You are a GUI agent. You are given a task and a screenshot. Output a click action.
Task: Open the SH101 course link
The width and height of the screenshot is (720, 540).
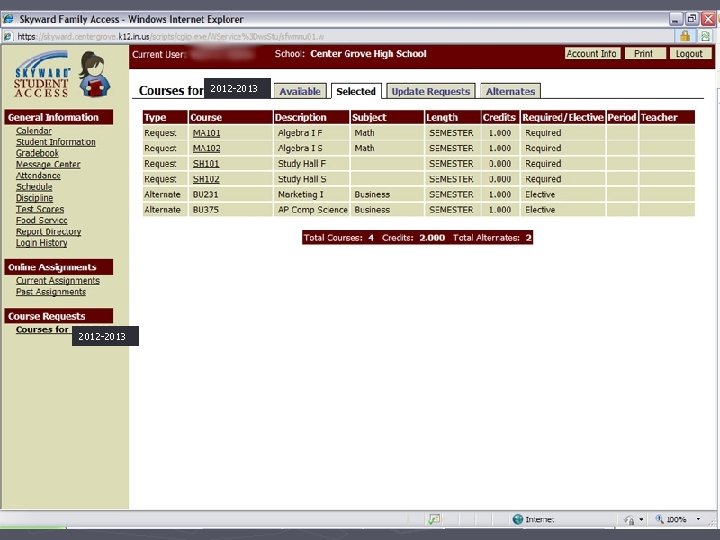206,163
